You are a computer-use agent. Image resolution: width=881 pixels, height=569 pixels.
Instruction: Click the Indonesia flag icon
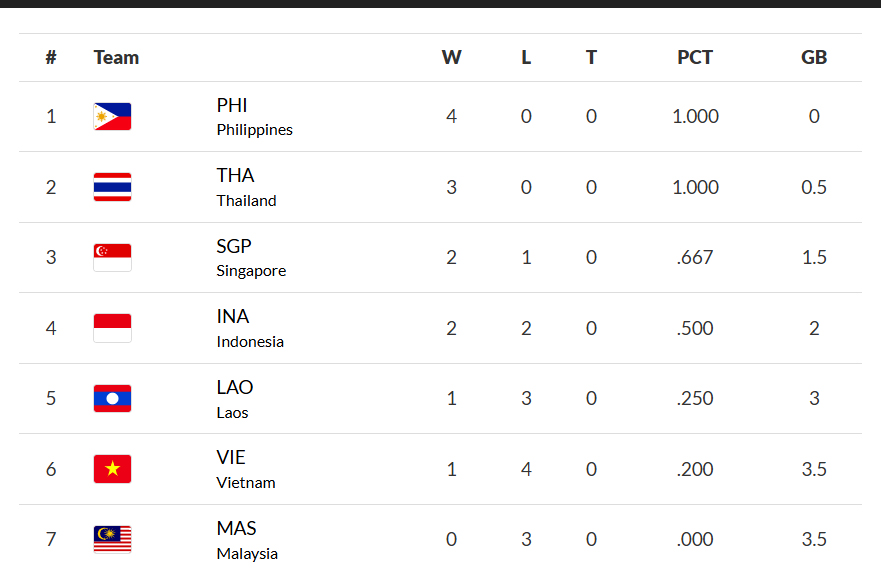tap(112, 328)
